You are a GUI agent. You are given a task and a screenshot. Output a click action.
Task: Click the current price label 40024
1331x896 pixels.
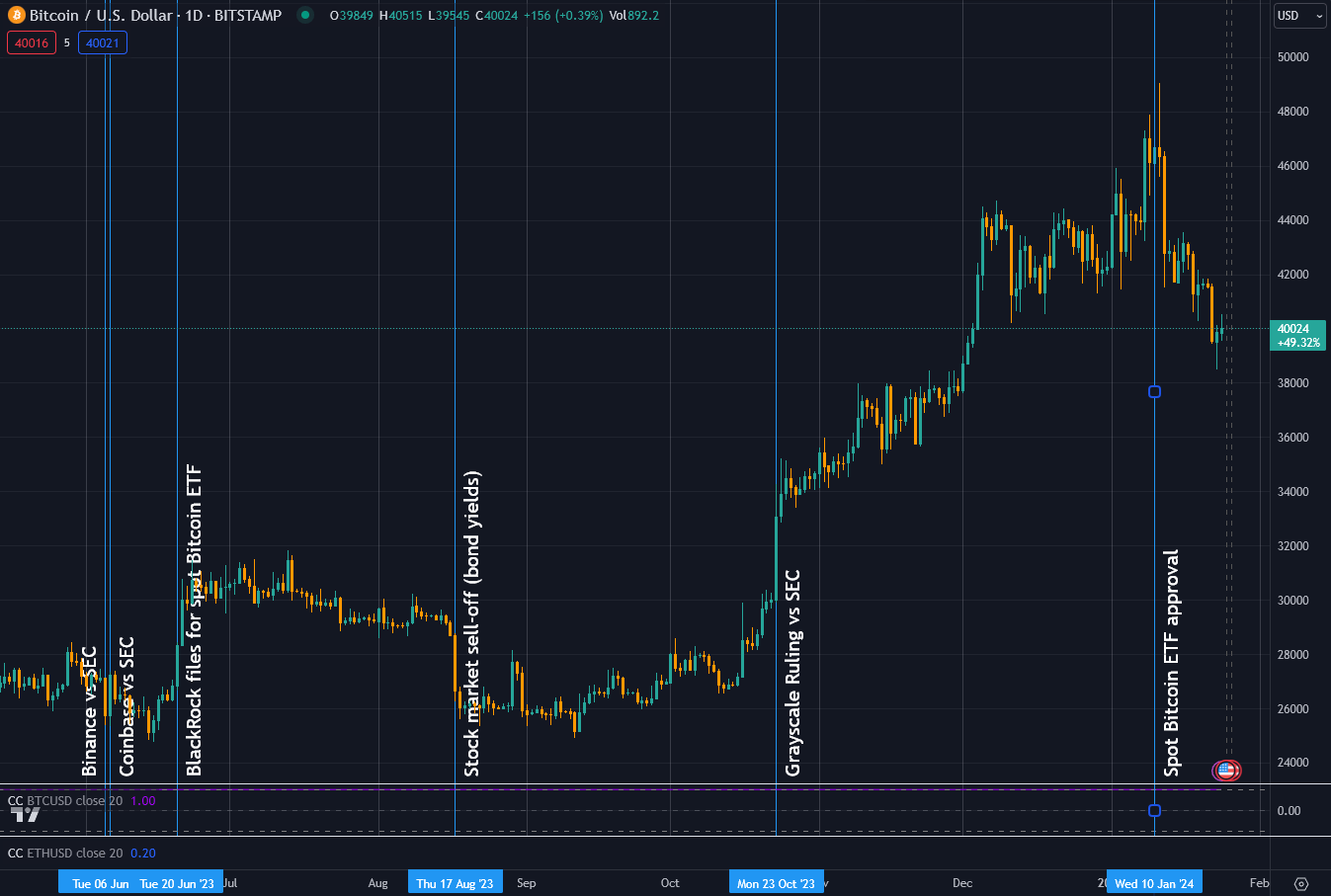tap(1297, 335)
